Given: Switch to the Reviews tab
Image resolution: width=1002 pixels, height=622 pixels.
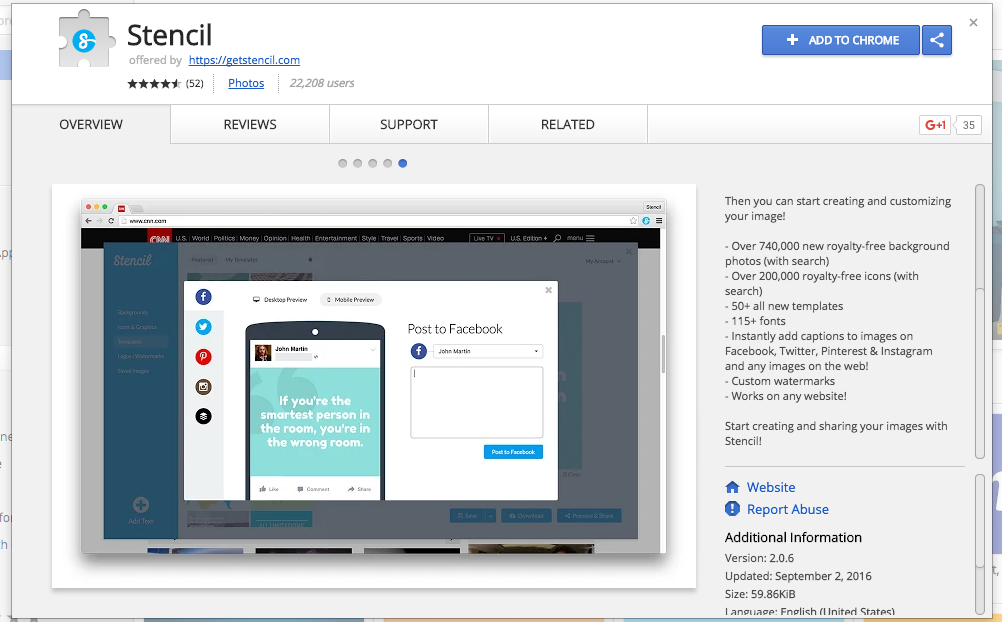Looking at the screenshot, I should [250, 125].
